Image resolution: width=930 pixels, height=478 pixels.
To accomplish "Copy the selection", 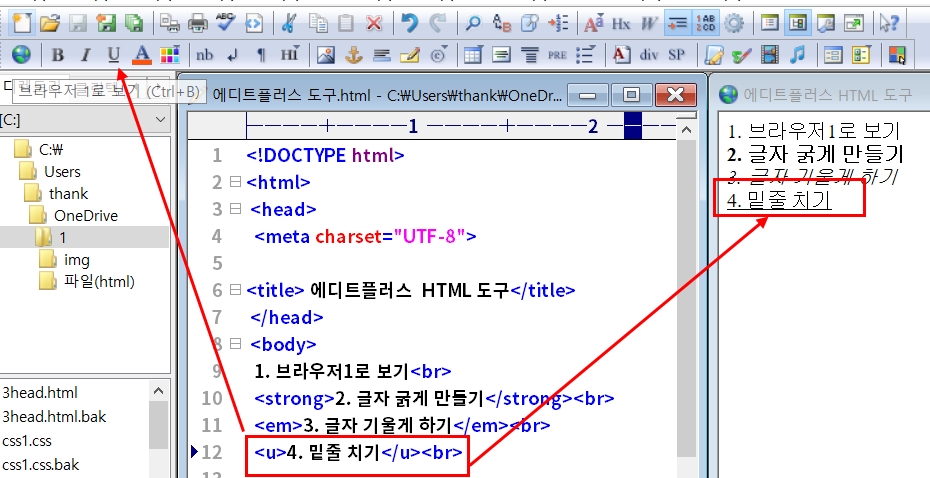I will click(x=319, y=23).
